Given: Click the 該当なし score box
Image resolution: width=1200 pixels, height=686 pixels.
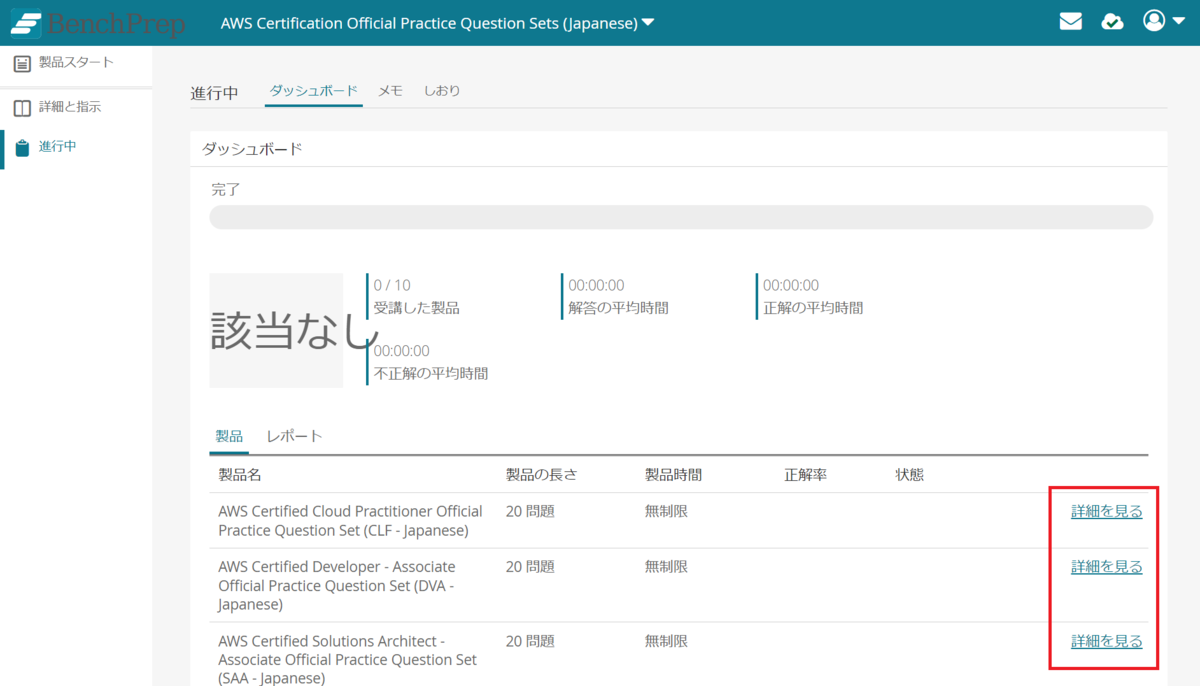Looking at the screenshot, I should tap(276, 330).
